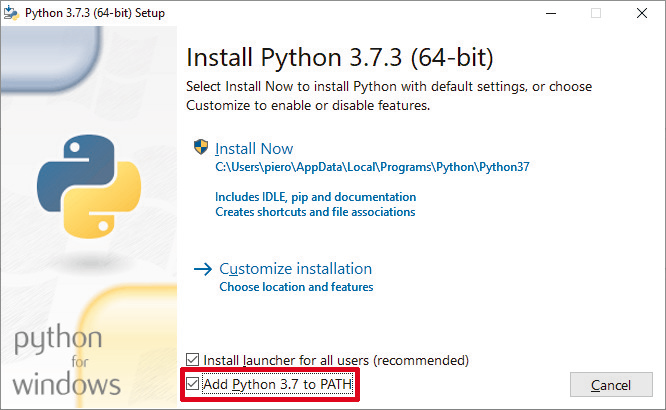Click the arrow icon beside Customize installation
This screenshot has width=666, height=410.
[202, 269]
